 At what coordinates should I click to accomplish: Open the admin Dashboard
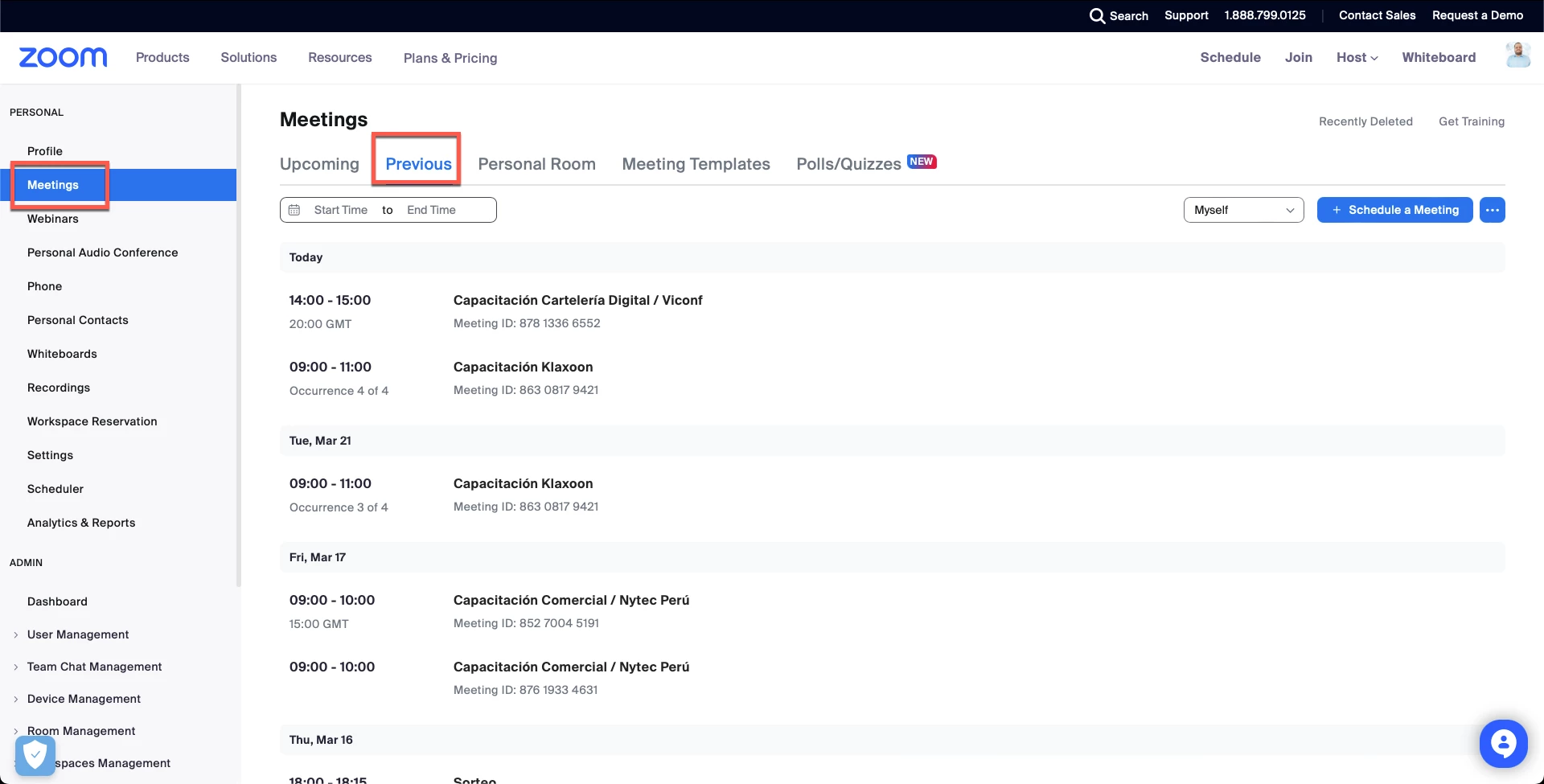[57, 601]
